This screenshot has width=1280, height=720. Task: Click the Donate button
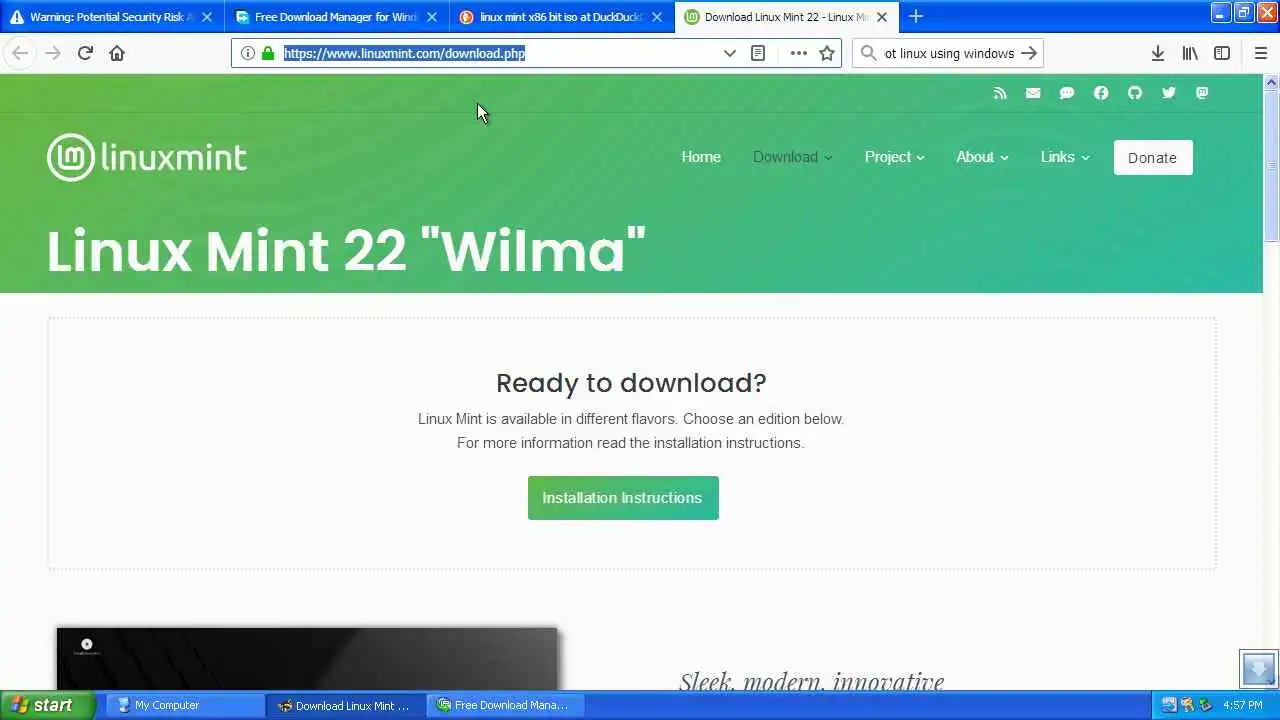point(1153,157)
